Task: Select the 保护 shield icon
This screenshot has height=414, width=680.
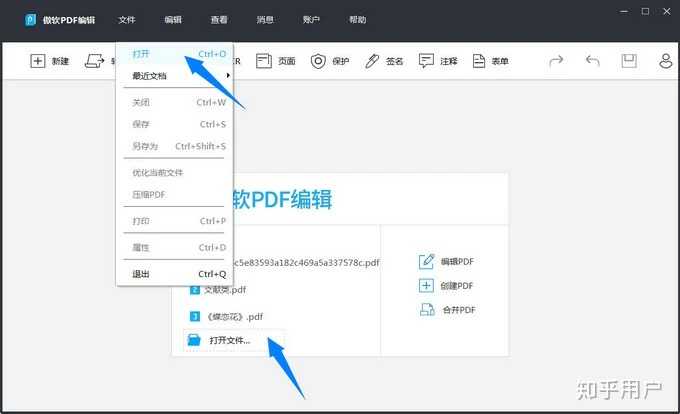Action: click(318, 61)
